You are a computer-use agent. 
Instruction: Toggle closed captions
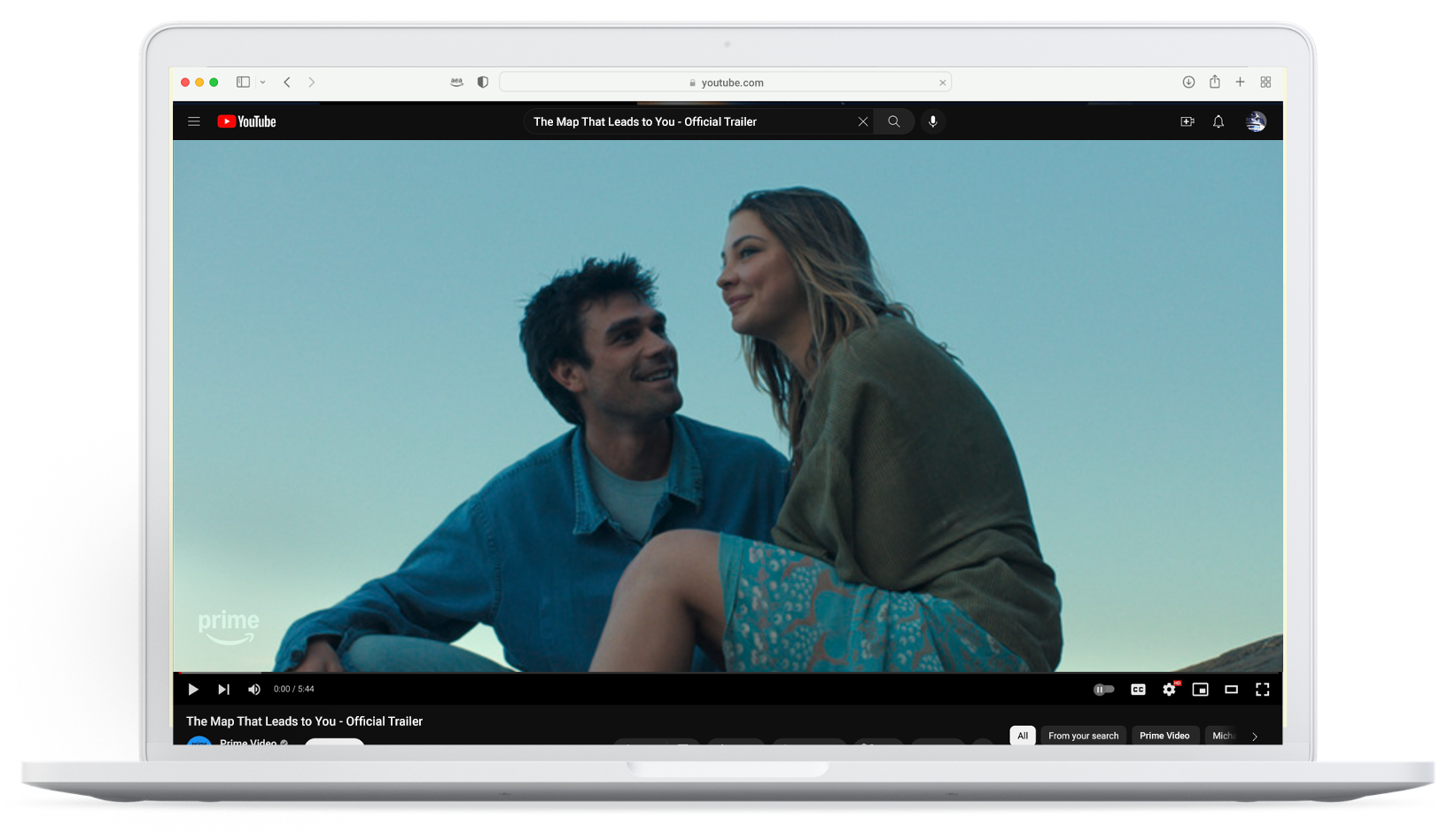tap(1138, 689)
